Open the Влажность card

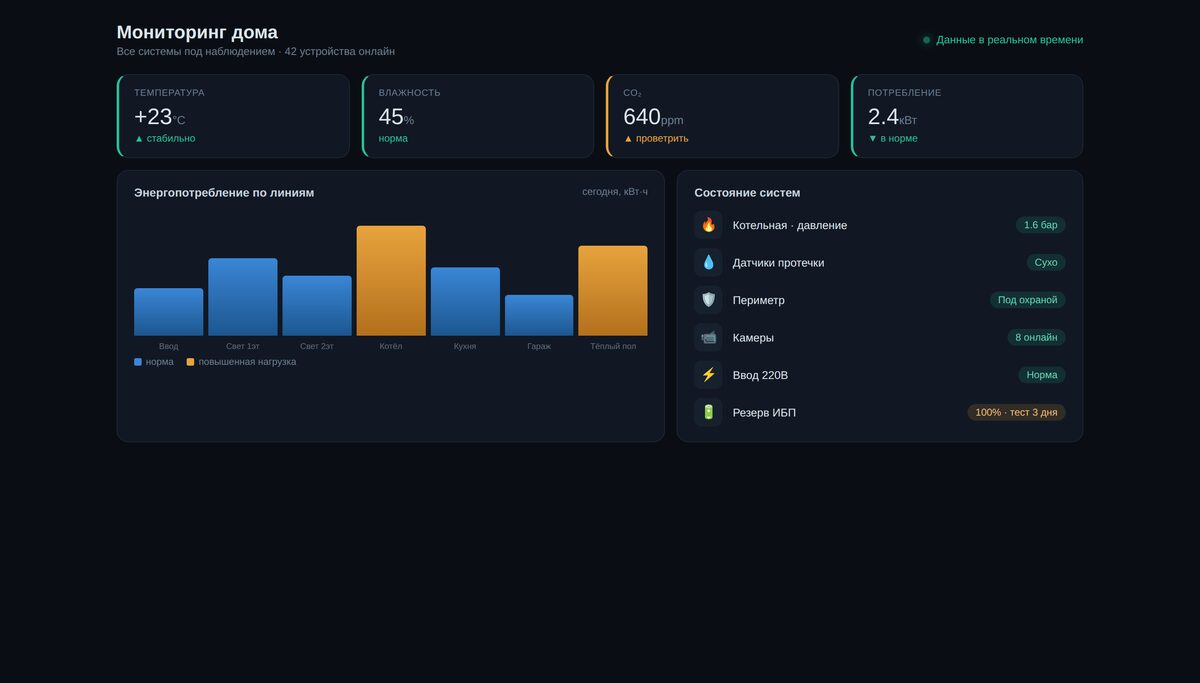(478, 116)
